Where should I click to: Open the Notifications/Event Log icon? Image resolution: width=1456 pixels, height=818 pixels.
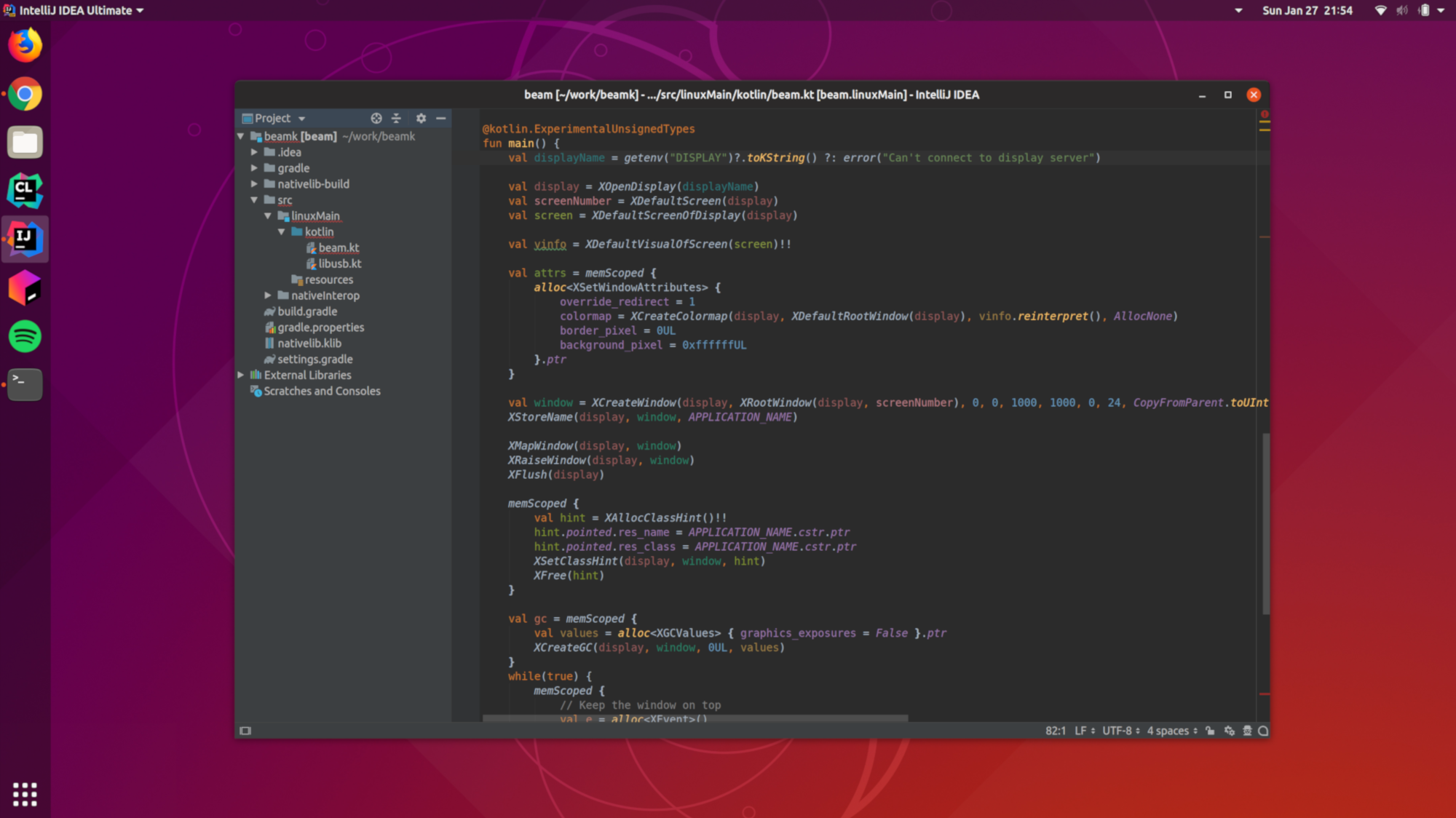[x=1262, y=730]
